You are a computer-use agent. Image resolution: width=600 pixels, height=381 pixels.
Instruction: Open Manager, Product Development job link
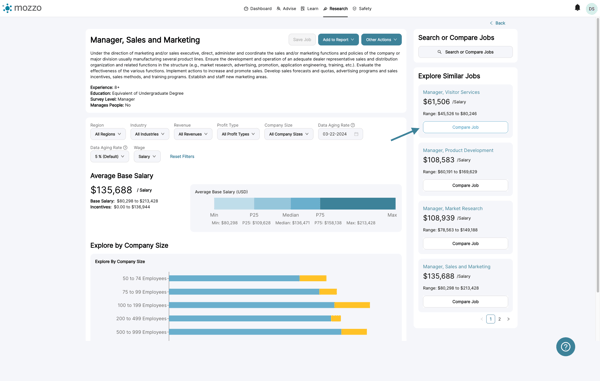tap(458, 150)
